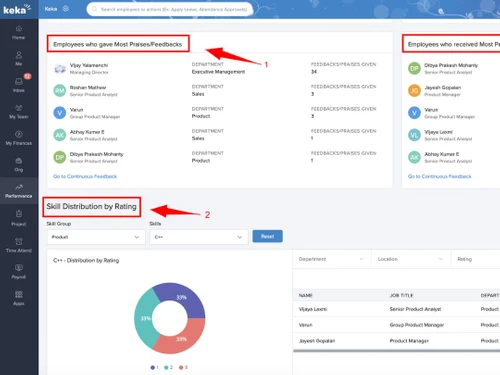Click Varun's avatar in givers list
500x375 pixels.
coord(60,113)
